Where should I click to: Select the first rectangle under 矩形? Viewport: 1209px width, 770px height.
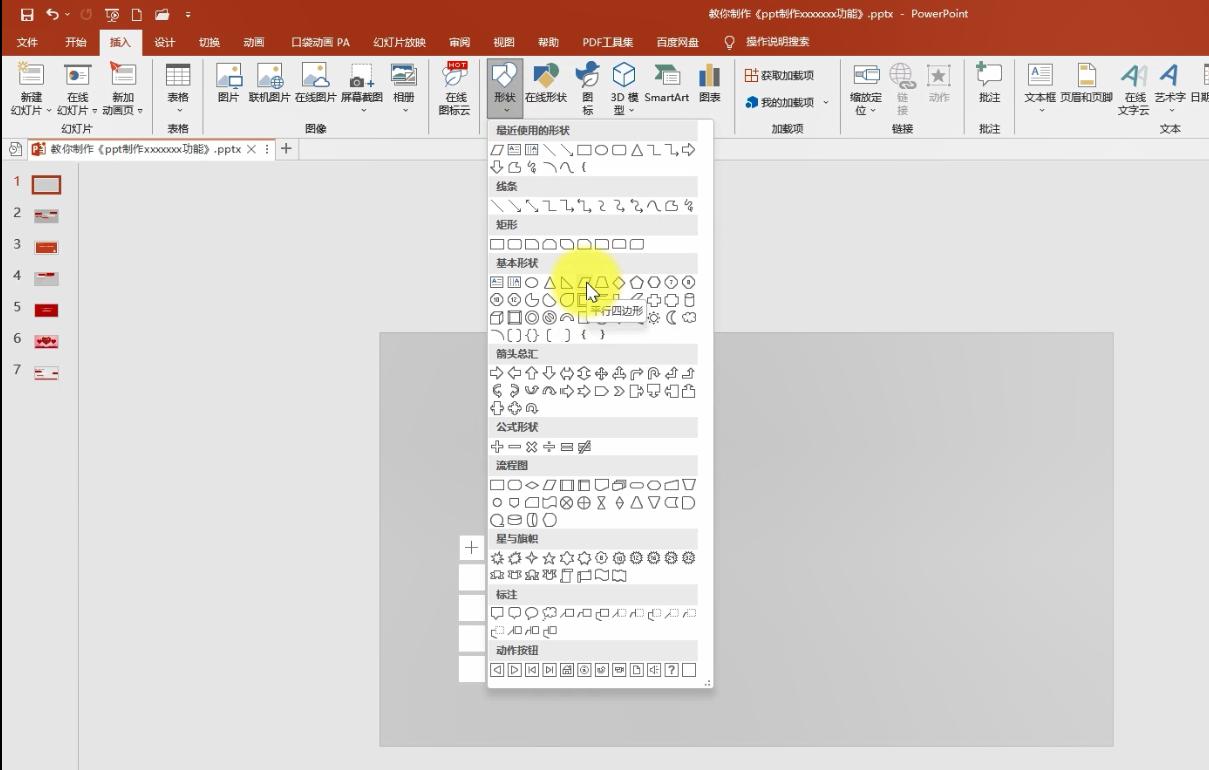point(497,243)
